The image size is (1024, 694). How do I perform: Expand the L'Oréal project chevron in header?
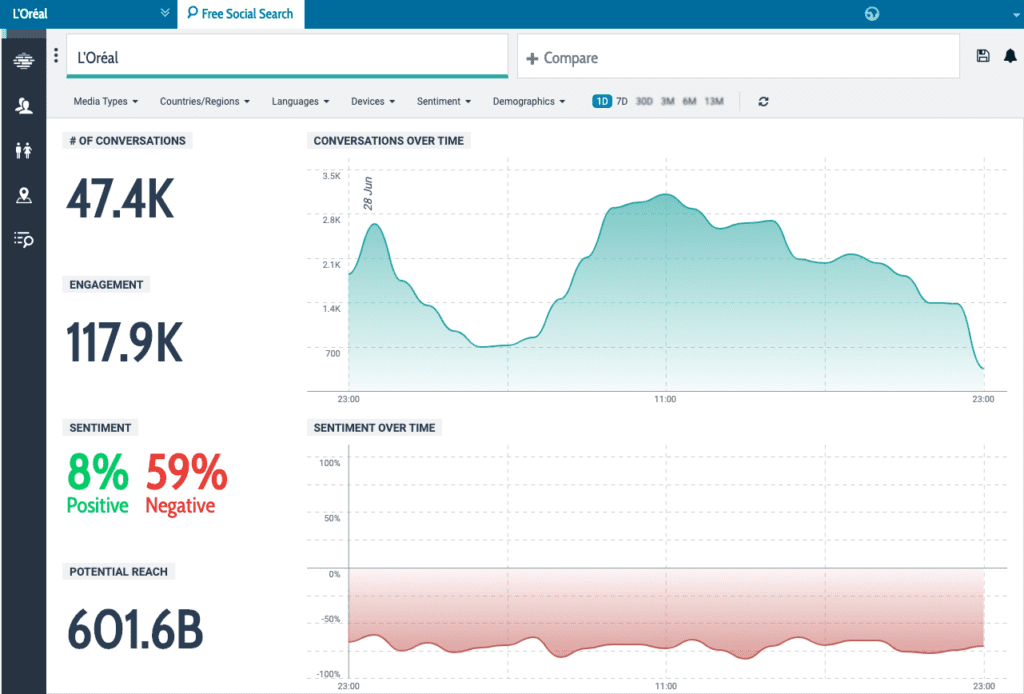164,14
